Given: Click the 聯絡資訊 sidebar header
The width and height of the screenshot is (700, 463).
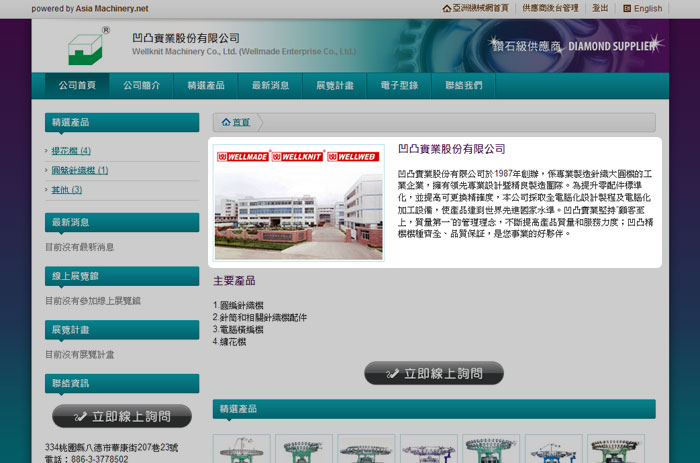Looking at the screenshot, I should pos(122,384).
